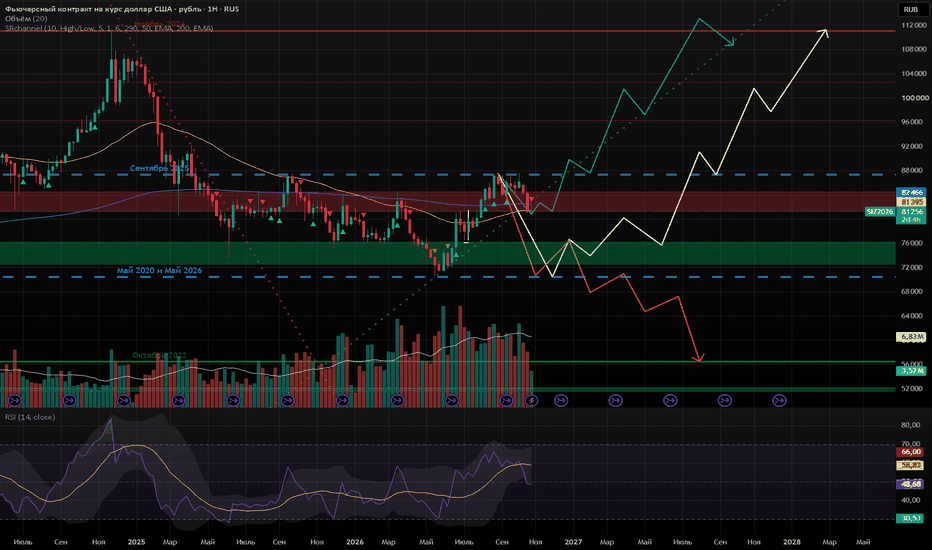Viewport: 932px width, 550px height.
Task: Open the event marker icon nearest the 2028 label
Action: (779, 401)
